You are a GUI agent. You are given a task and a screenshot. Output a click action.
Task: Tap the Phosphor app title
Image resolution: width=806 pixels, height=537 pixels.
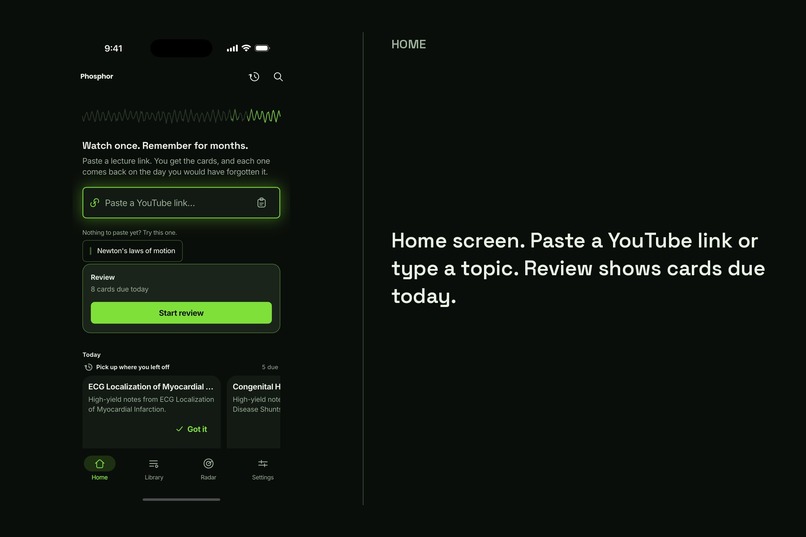pyautogui.click(x=97, y=76)
